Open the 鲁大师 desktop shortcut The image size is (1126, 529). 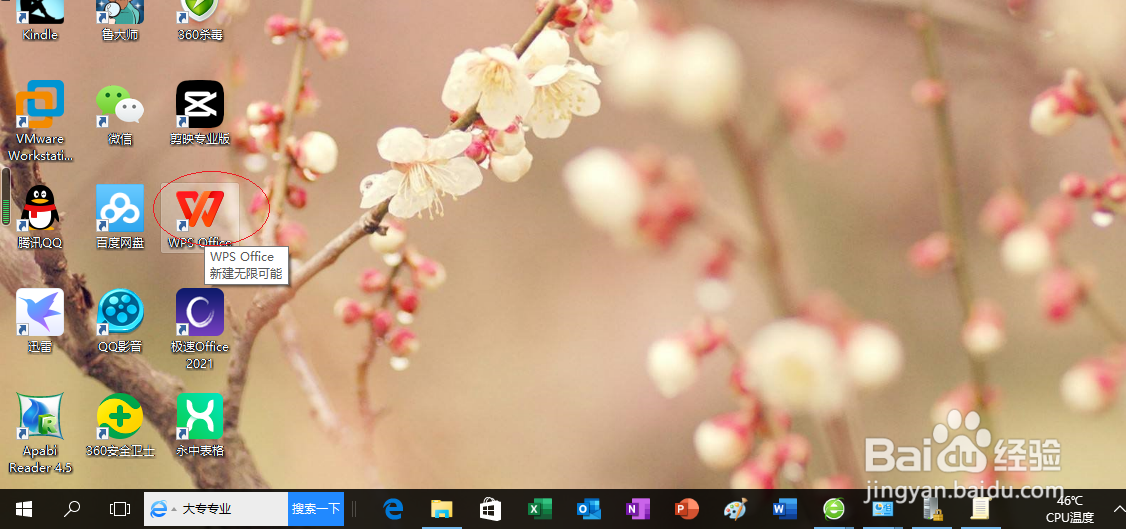pos(120,21)
